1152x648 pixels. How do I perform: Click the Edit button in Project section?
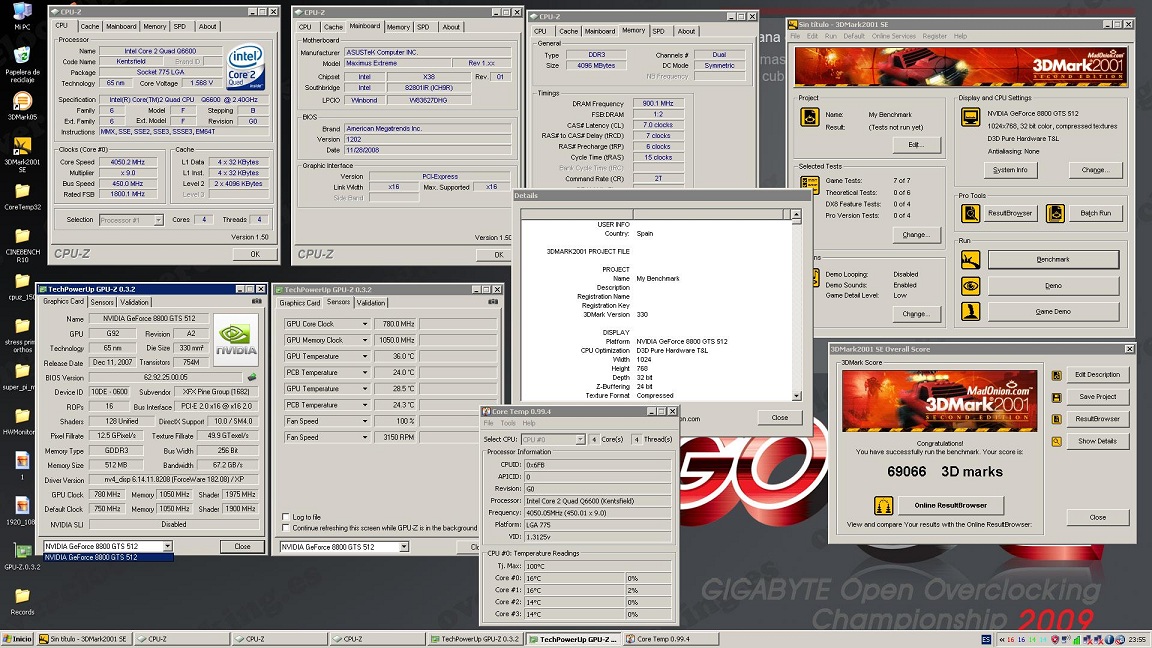click(915, 145)
